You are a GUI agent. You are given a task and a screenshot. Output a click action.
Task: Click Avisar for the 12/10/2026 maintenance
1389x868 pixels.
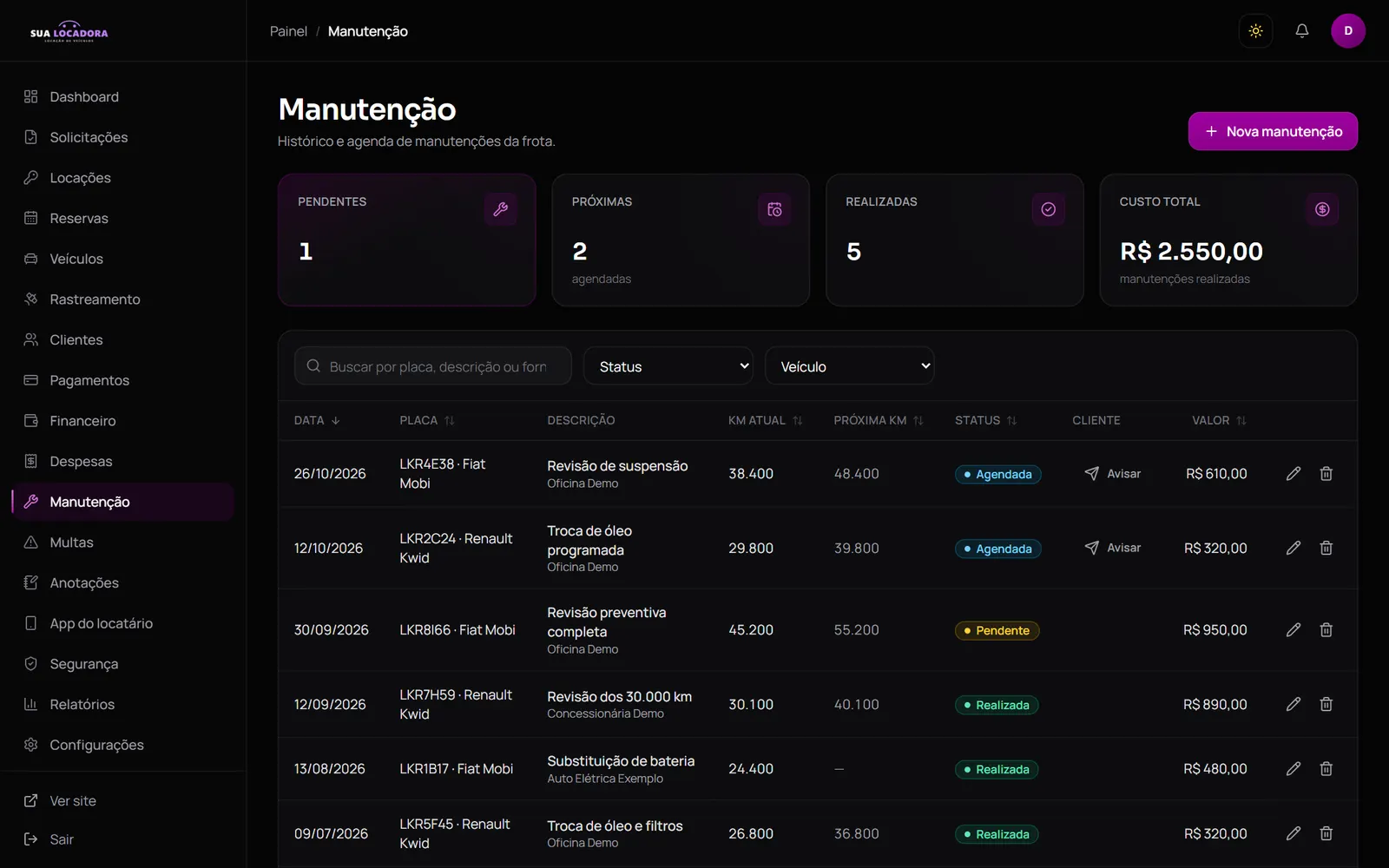click(x=1113, y=548)
